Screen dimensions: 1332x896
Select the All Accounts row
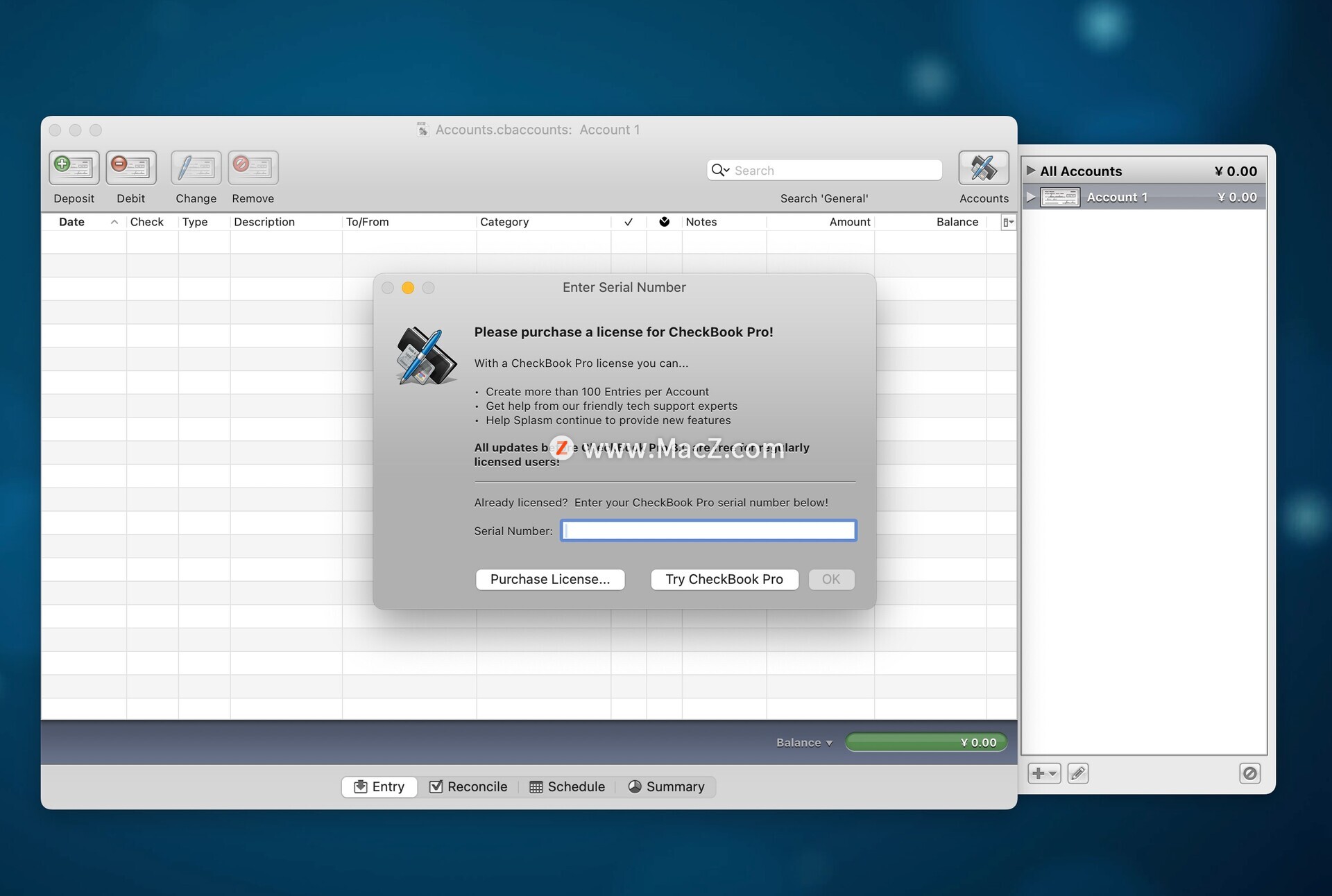point(1144,171)
